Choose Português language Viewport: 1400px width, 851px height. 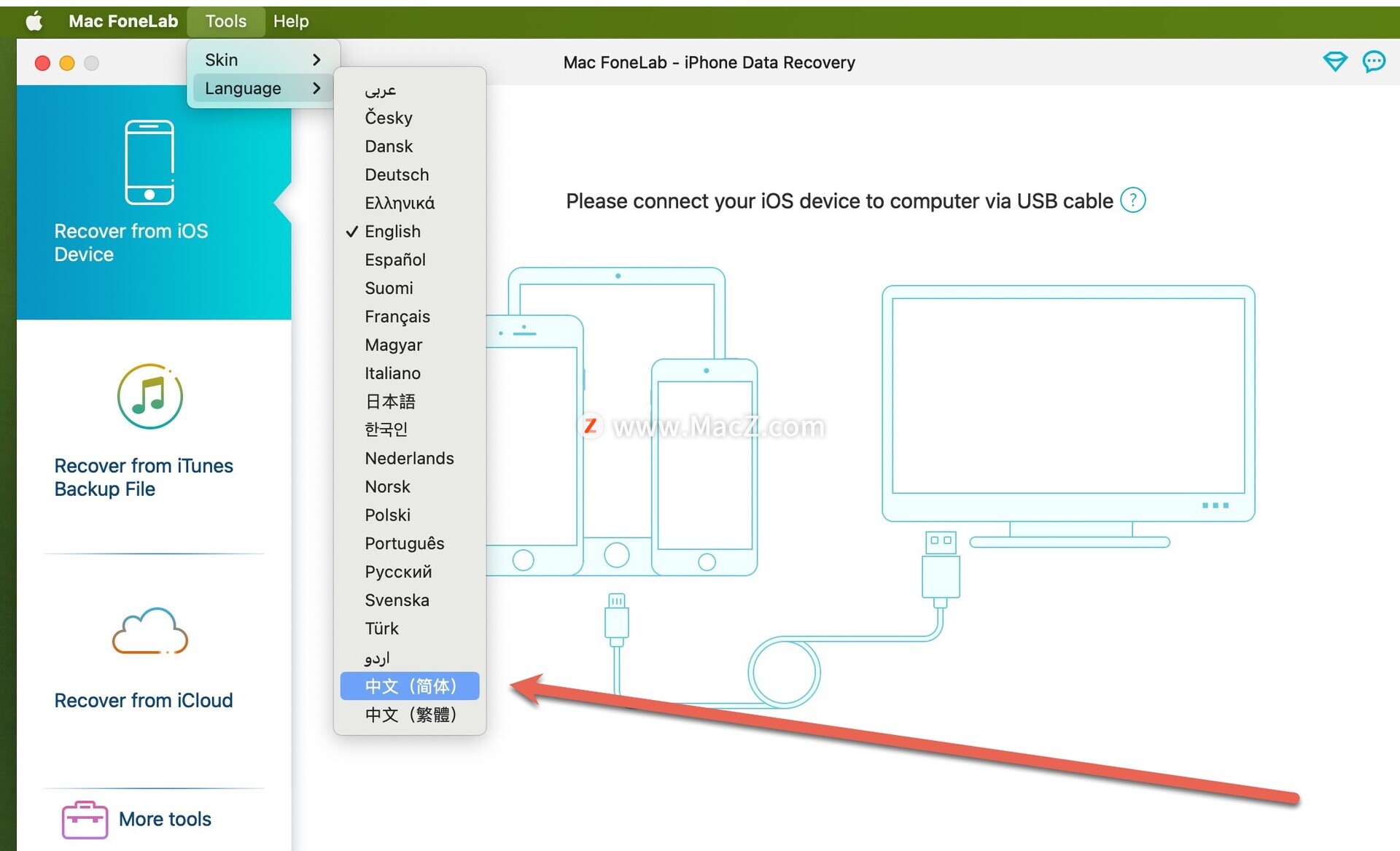(x=410, y=543)
